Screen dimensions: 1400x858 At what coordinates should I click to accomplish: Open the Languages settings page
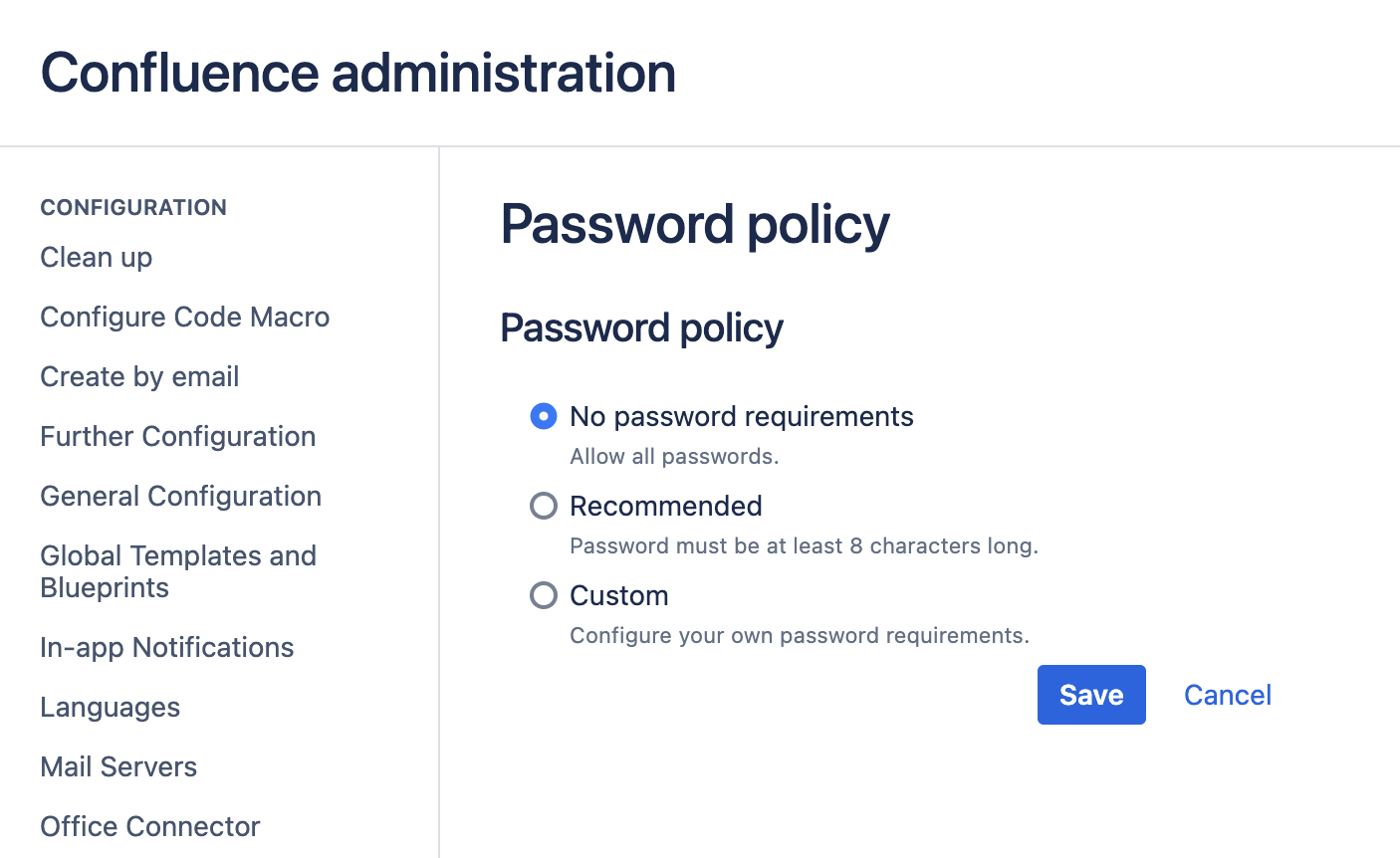click(x=111, y=708)
